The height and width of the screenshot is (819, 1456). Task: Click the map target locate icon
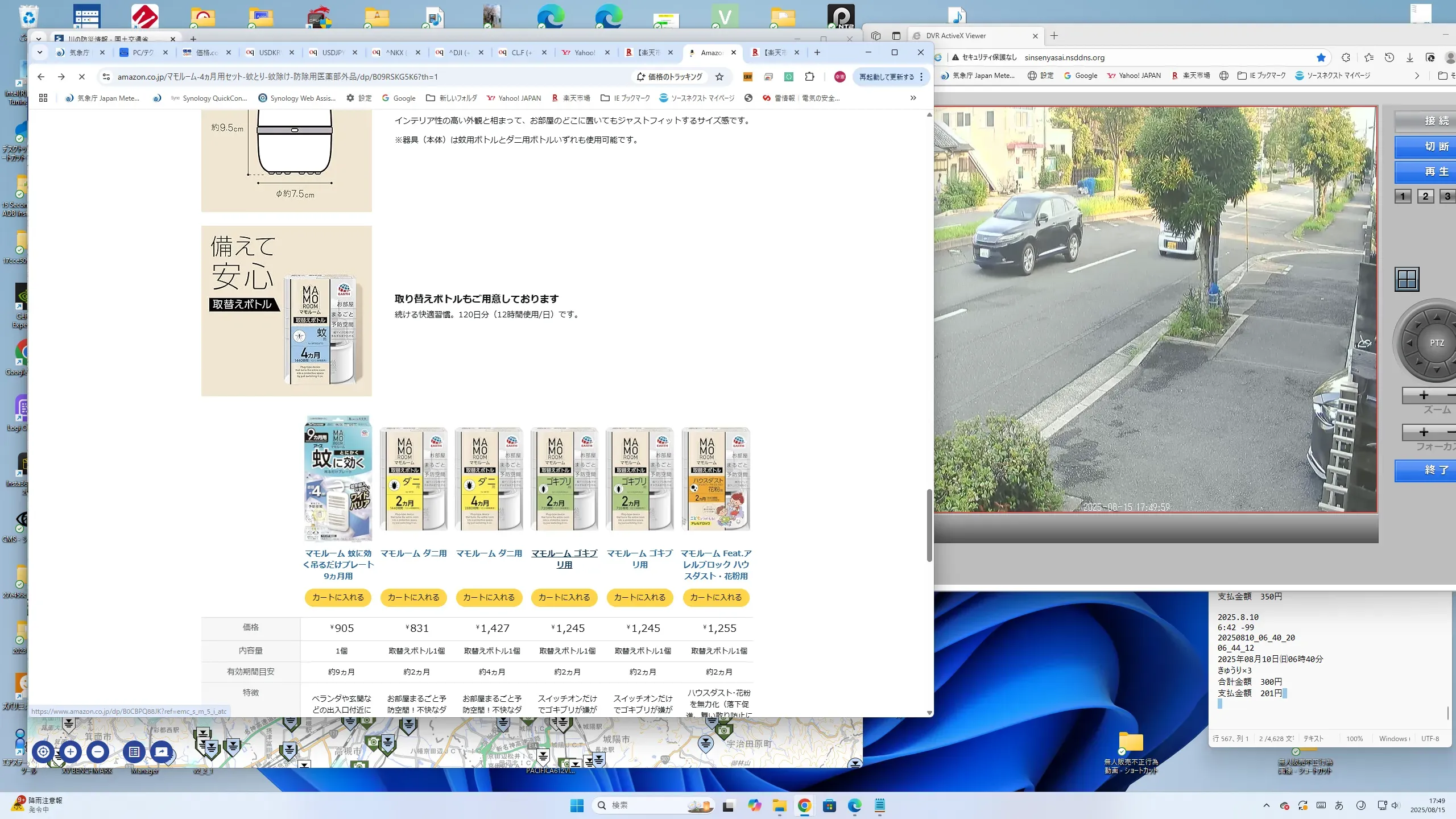(x=43, y=752)
